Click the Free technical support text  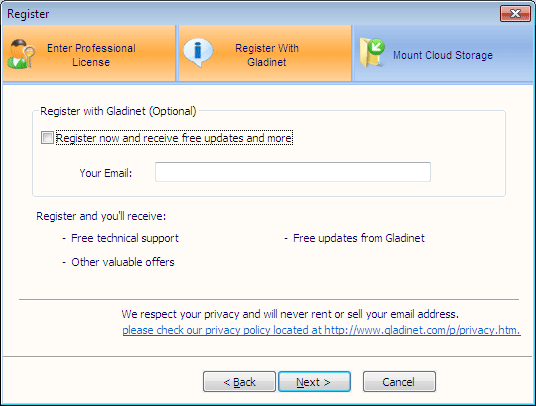click(125, 238)
